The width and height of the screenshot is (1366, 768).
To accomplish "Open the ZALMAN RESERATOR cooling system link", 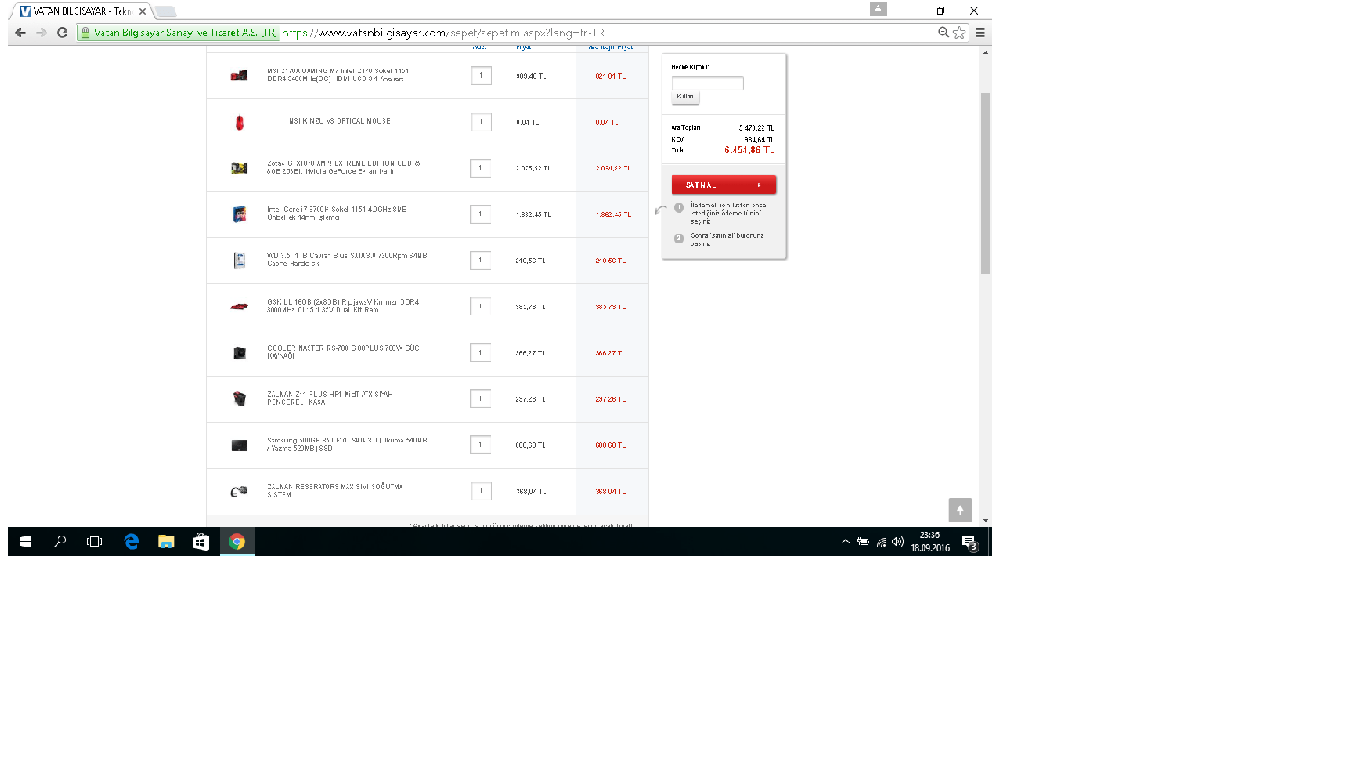I will (x=334, y=491).
